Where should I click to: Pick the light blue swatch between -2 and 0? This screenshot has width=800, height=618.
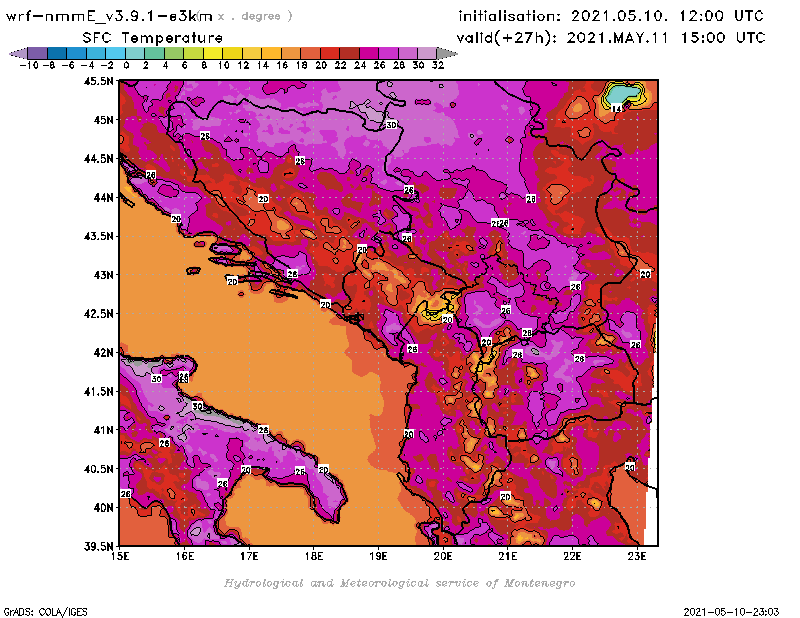tap(115, 53)
